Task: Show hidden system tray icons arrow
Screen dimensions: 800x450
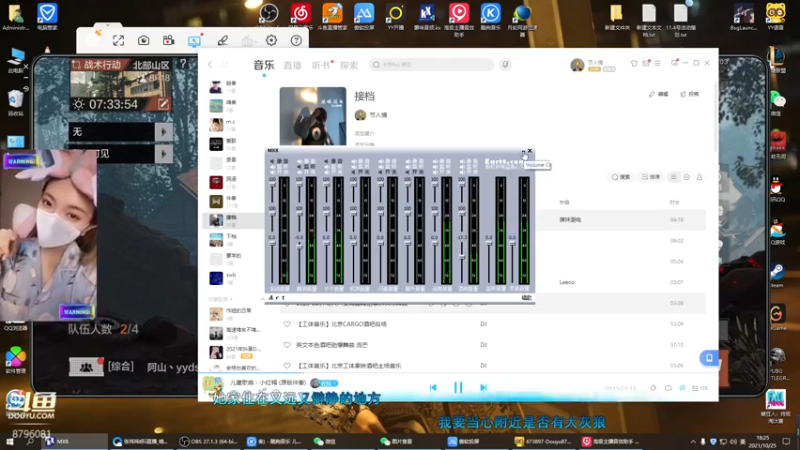Action: click(x=693, y=441)
